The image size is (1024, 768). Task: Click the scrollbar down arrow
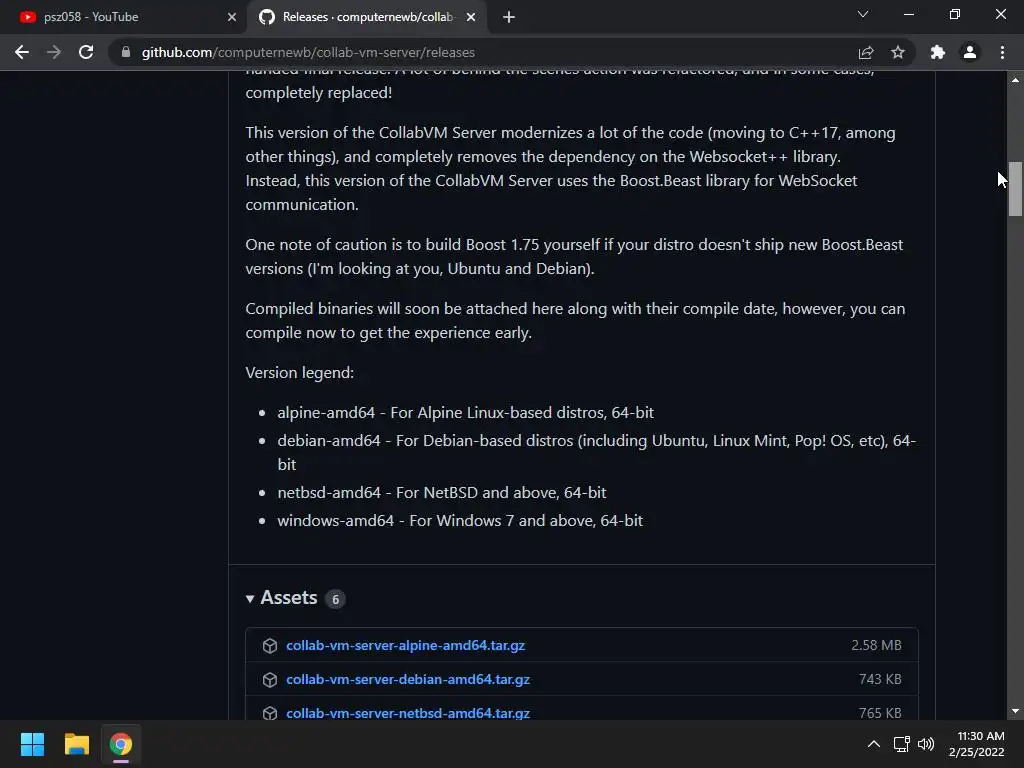[x=1015, y=711]
